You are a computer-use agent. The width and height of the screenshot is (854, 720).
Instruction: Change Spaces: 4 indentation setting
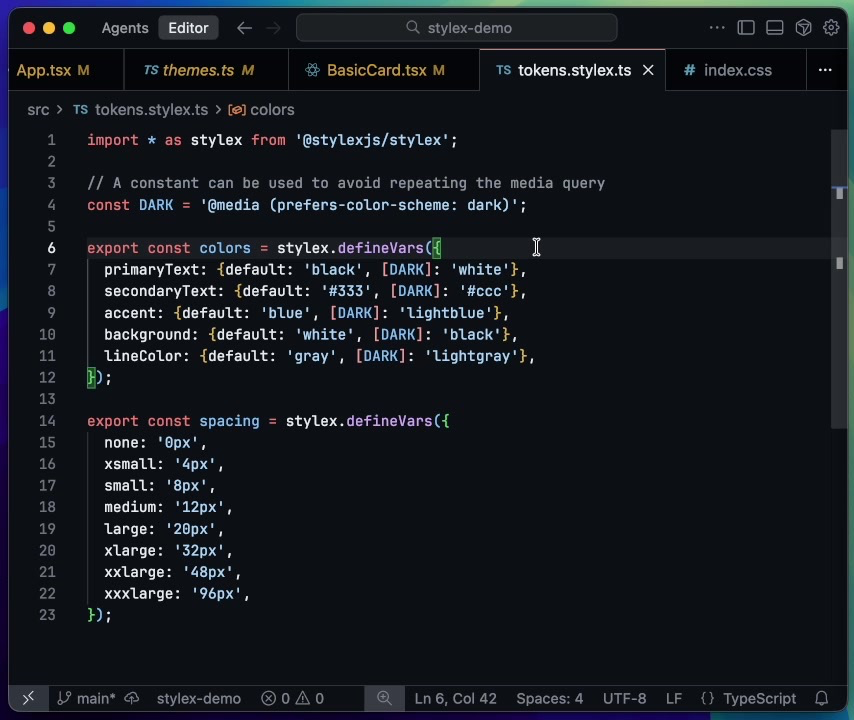click(x=549, y=698)
